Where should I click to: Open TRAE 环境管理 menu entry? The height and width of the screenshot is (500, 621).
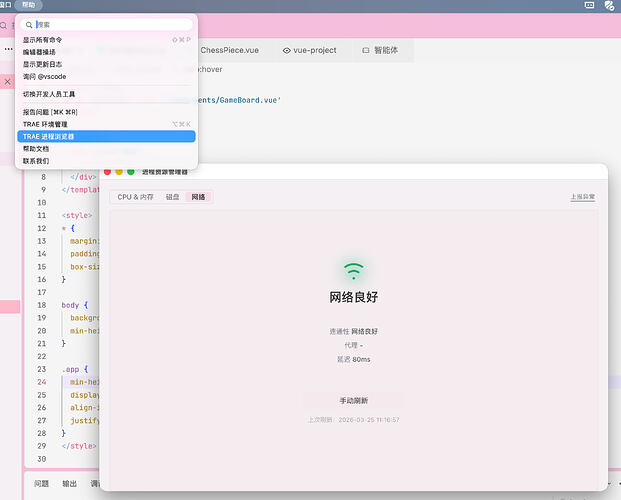[x=106, y=124]
